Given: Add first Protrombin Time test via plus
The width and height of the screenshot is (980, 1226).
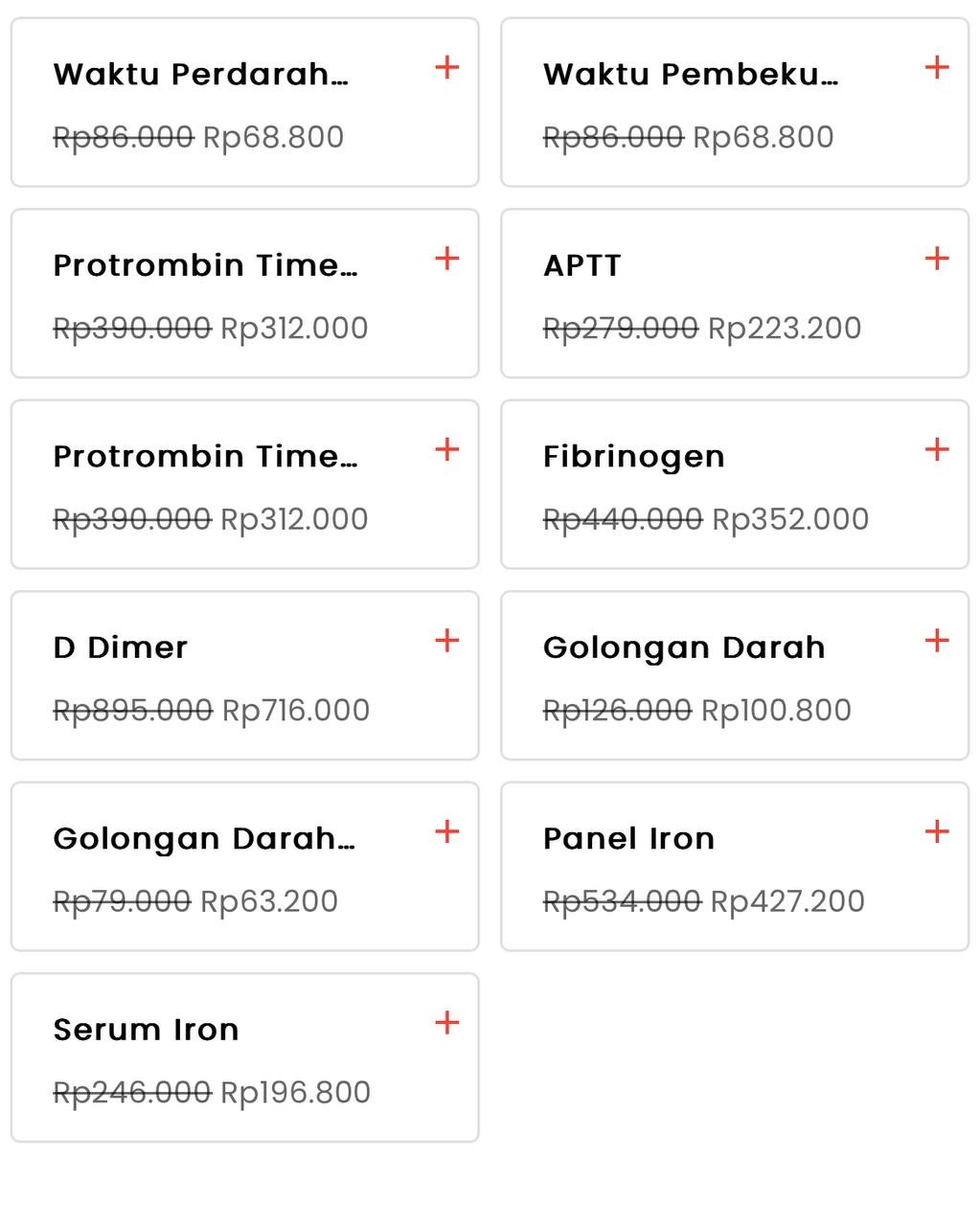Looking at the screenshot, I should click(447, 259).
